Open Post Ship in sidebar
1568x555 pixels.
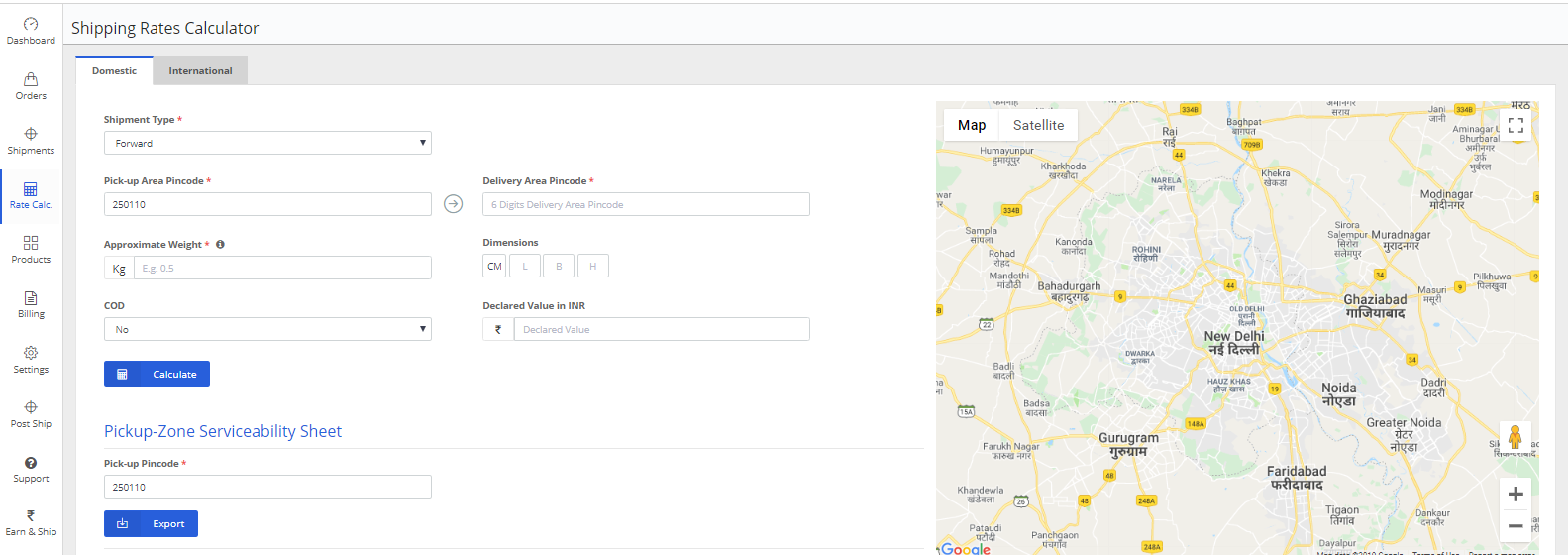31,414
